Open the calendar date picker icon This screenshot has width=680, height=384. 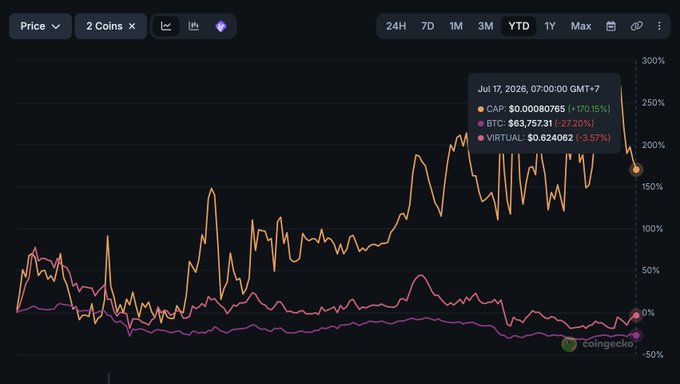(611, 26)
